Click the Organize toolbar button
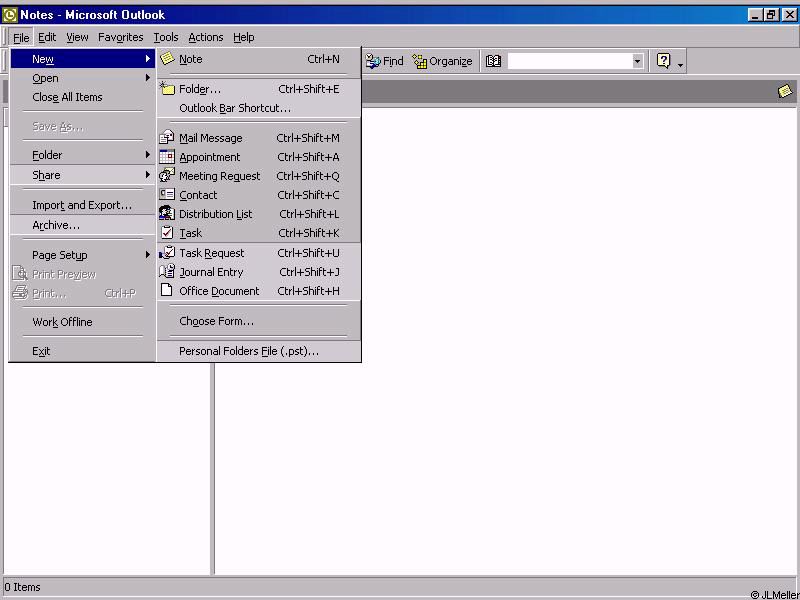 [x=442, y=61]
